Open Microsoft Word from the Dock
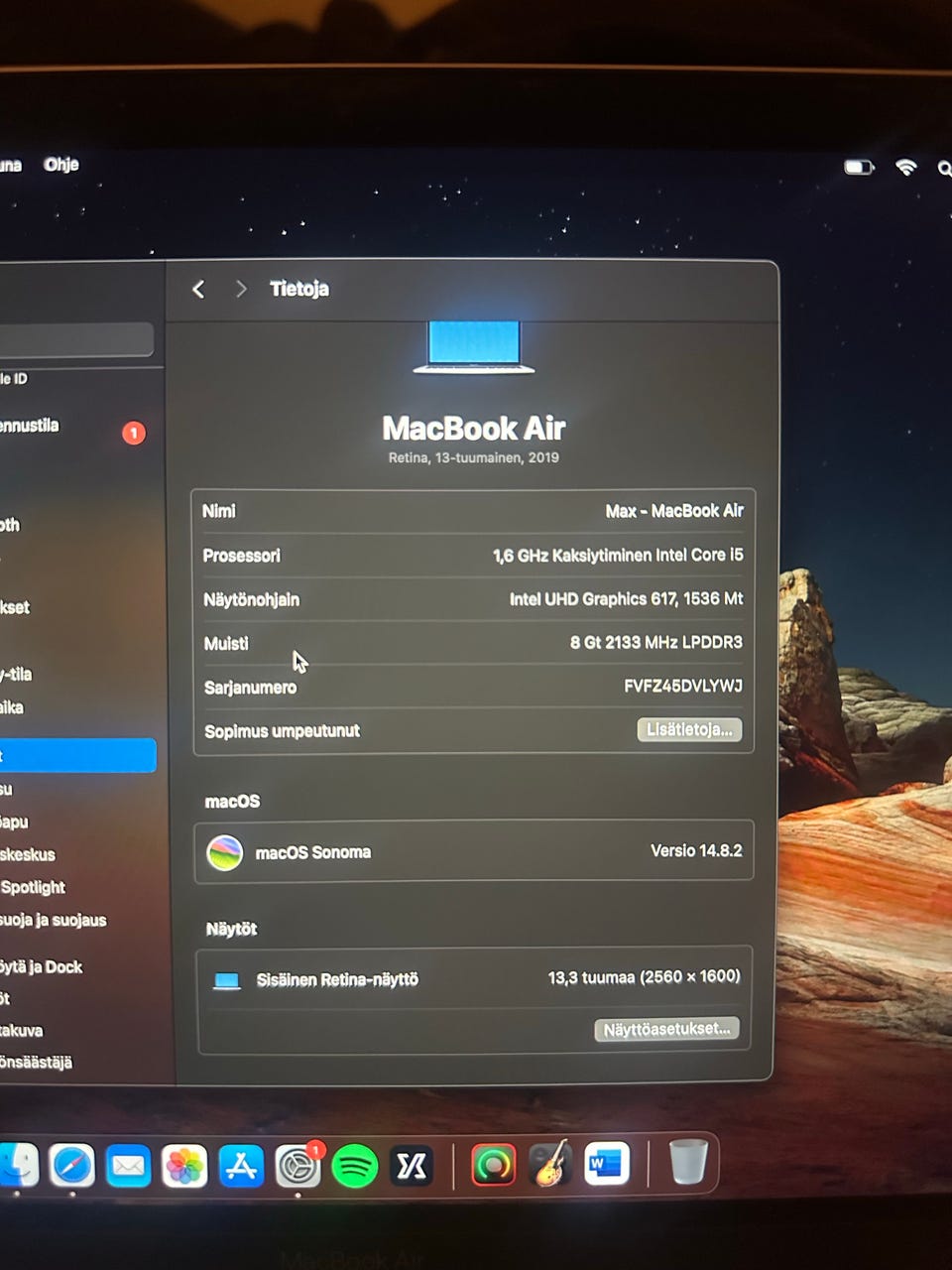This screenshot has height=1270, width=952. click(606, 1164)
